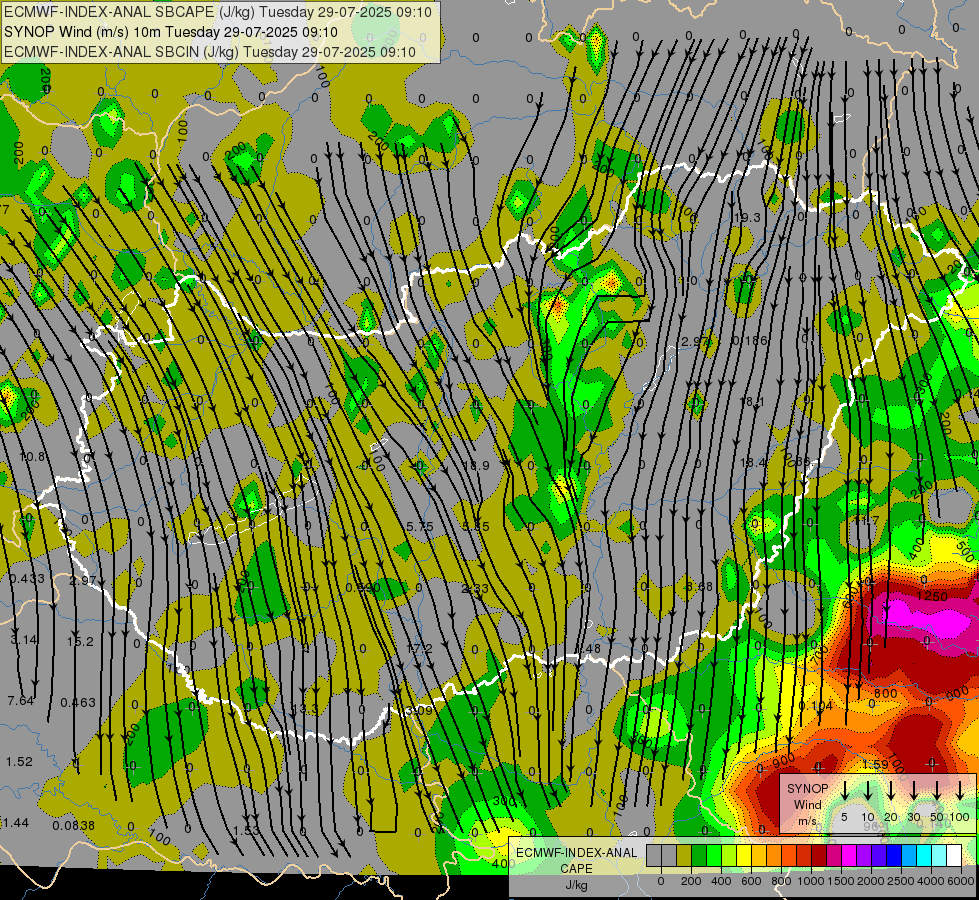Image resolution: width=979 pixels, height=900 pixels.
Task: Click the 20 m/s wind arrow in legend
Action: [891, 791]
